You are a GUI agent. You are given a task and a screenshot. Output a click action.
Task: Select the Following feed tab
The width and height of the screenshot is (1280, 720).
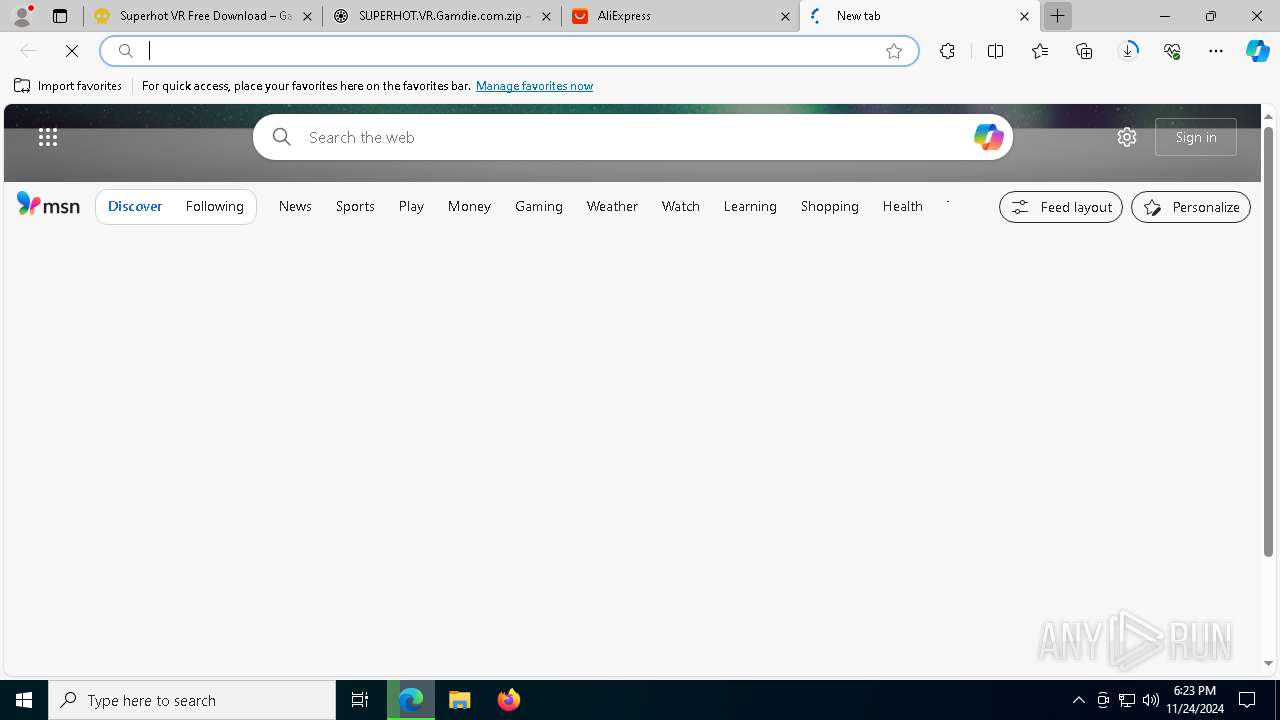pos(215,206)
